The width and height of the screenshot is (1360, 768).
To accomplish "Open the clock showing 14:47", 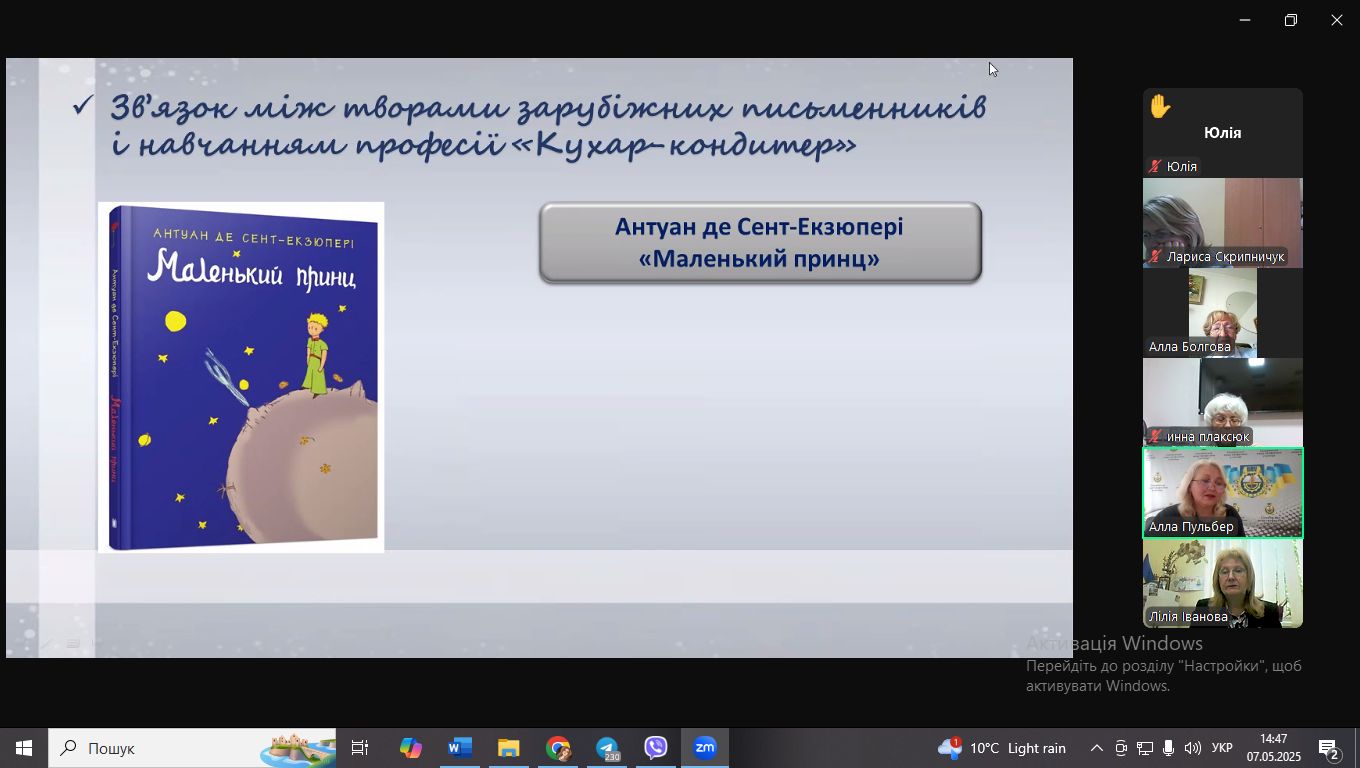I will pyautogui.click(x=1273, y=748).
